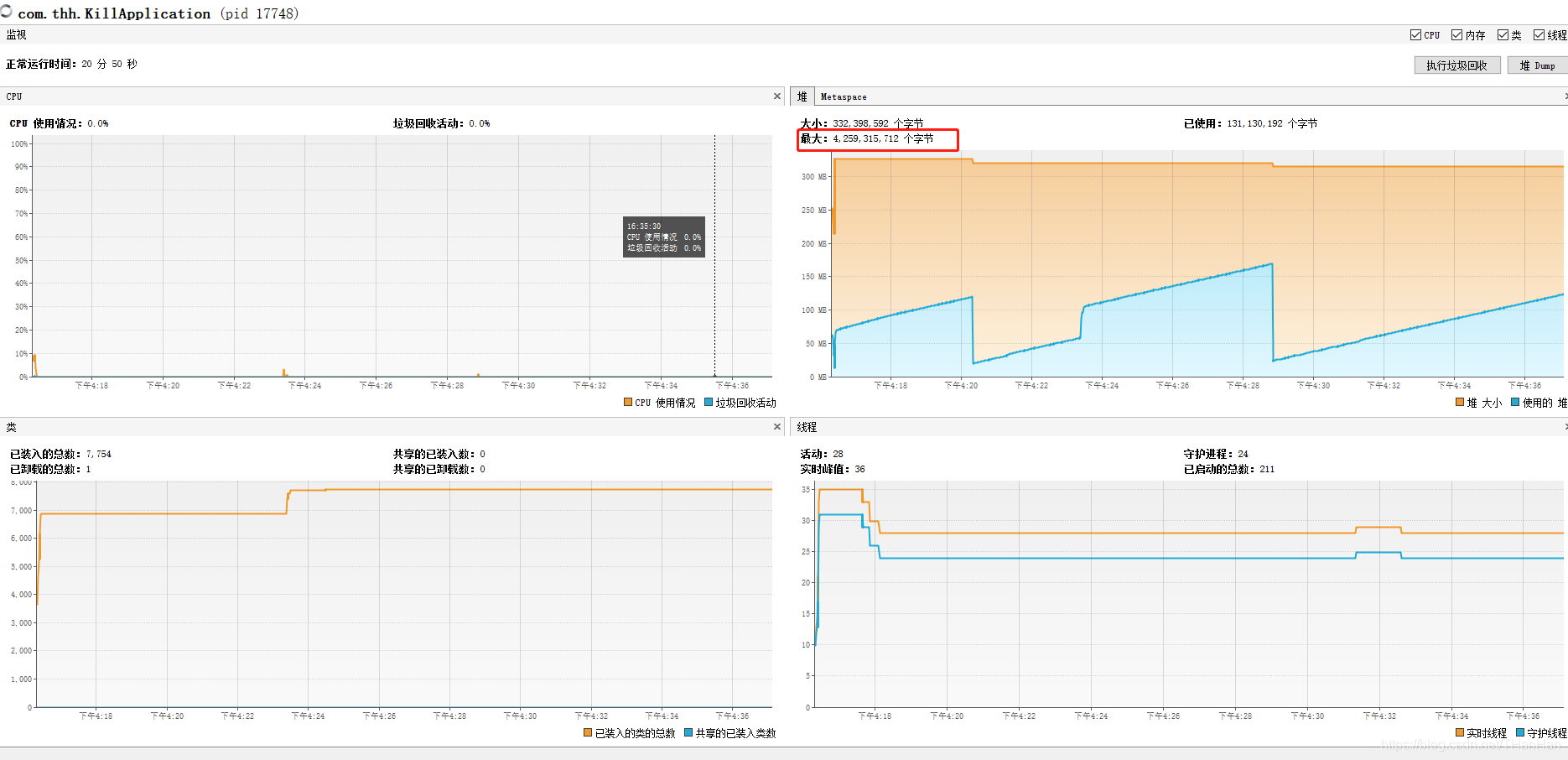The width and height of the screenshot is (1568, 760).
Task: Close the 类 (classes) chart panel
Action: (777, 427)
